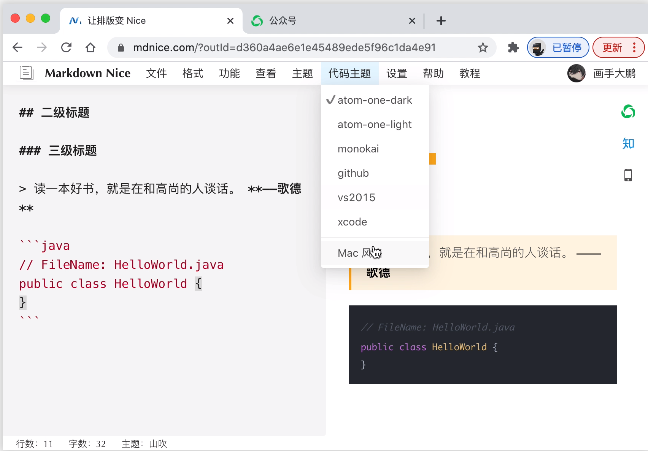
Task: Go back using browser back arrow
Action: click(x=17, y=48)
